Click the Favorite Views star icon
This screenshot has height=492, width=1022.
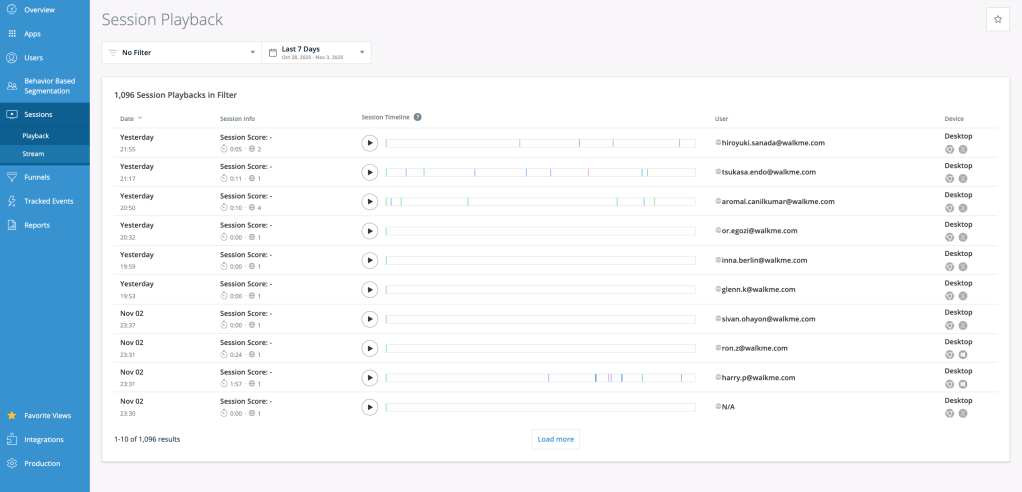click(12, 415)
